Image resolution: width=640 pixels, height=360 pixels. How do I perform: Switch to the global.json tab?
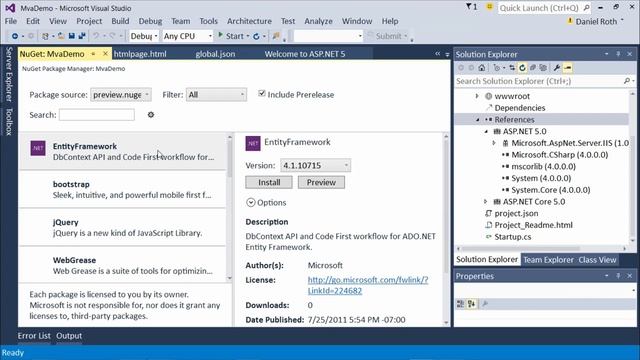(215, 54)
